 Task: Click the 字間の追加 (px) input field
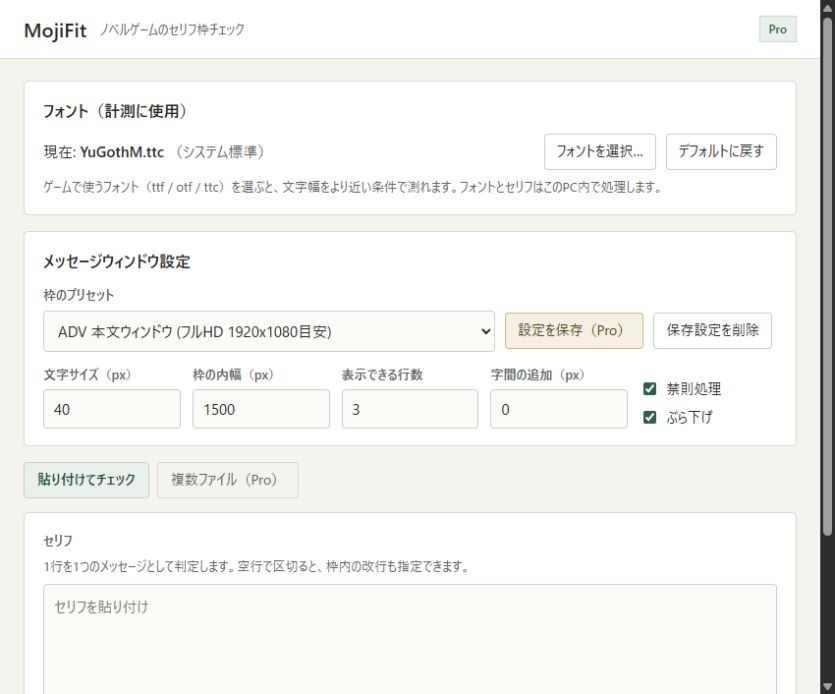[559, 409]
